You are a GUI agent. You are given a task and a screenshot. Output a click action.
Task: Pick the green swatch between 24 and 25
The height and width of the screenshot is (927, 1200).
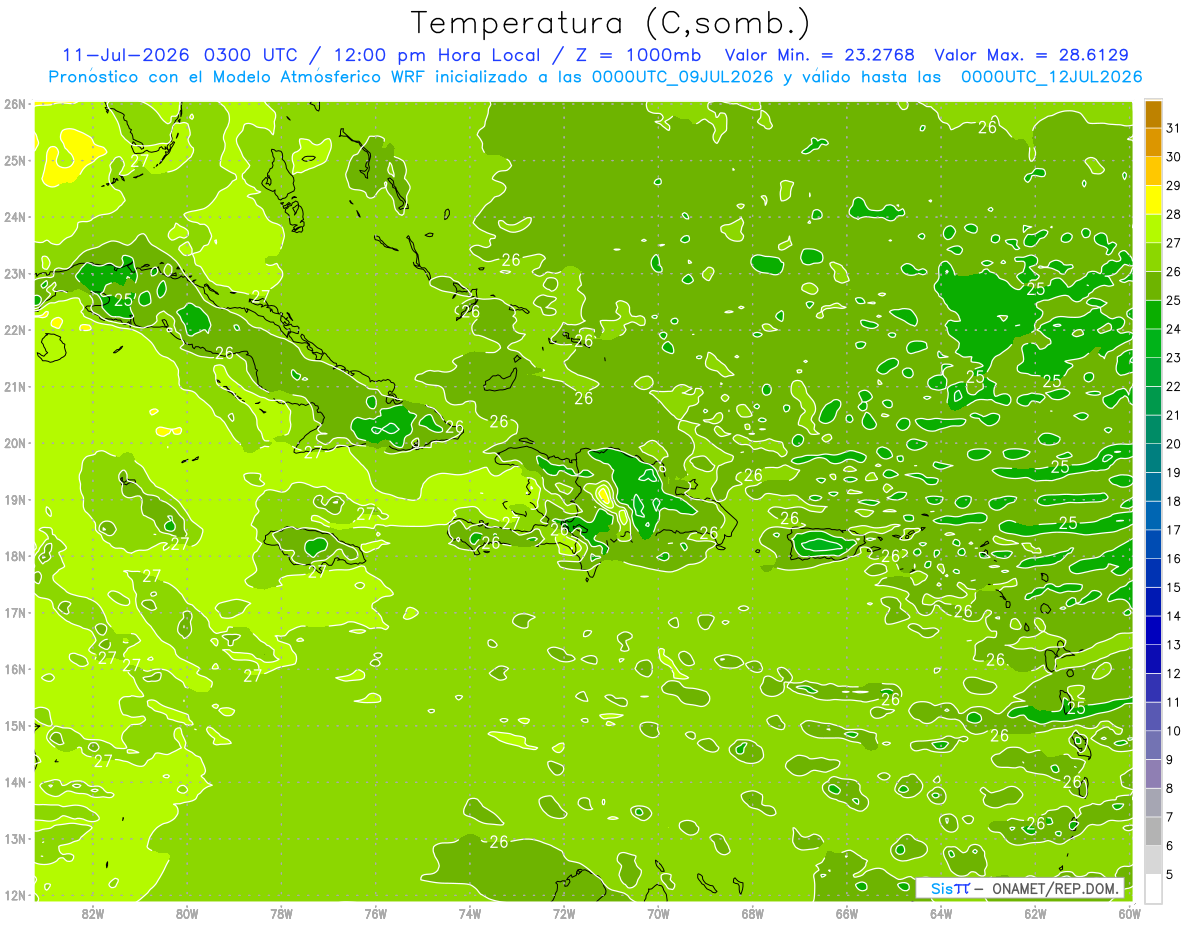point(1153,315)
